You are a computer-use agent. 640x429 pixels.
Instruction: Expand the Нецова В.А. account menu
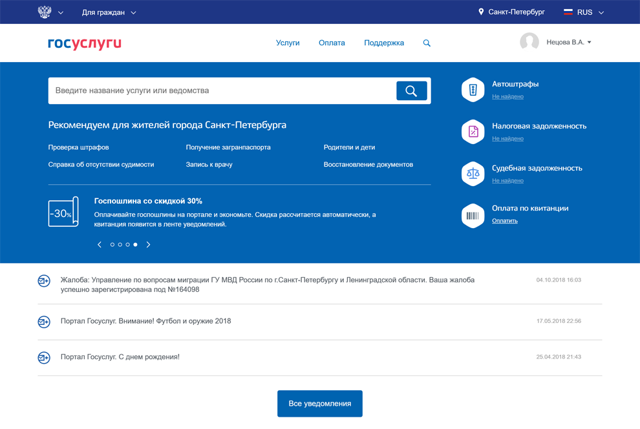(569, 42)
